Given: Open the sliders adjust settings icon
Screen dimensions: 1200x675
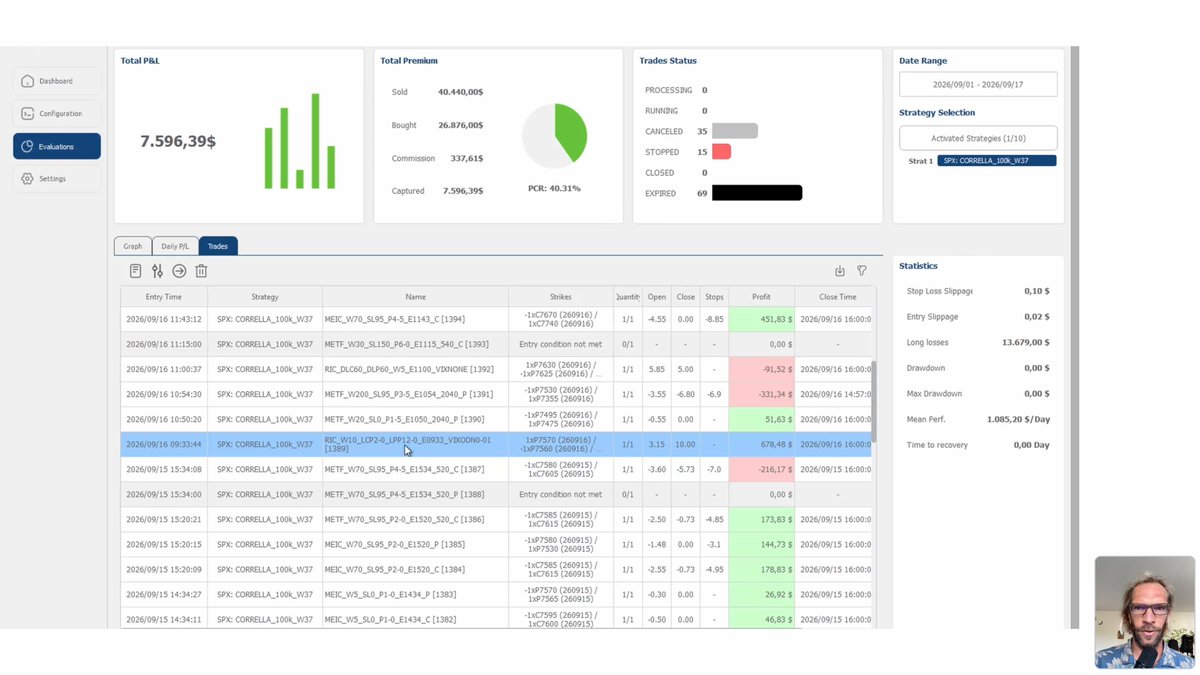Looking at the screenshot, I should click(157, 271).
